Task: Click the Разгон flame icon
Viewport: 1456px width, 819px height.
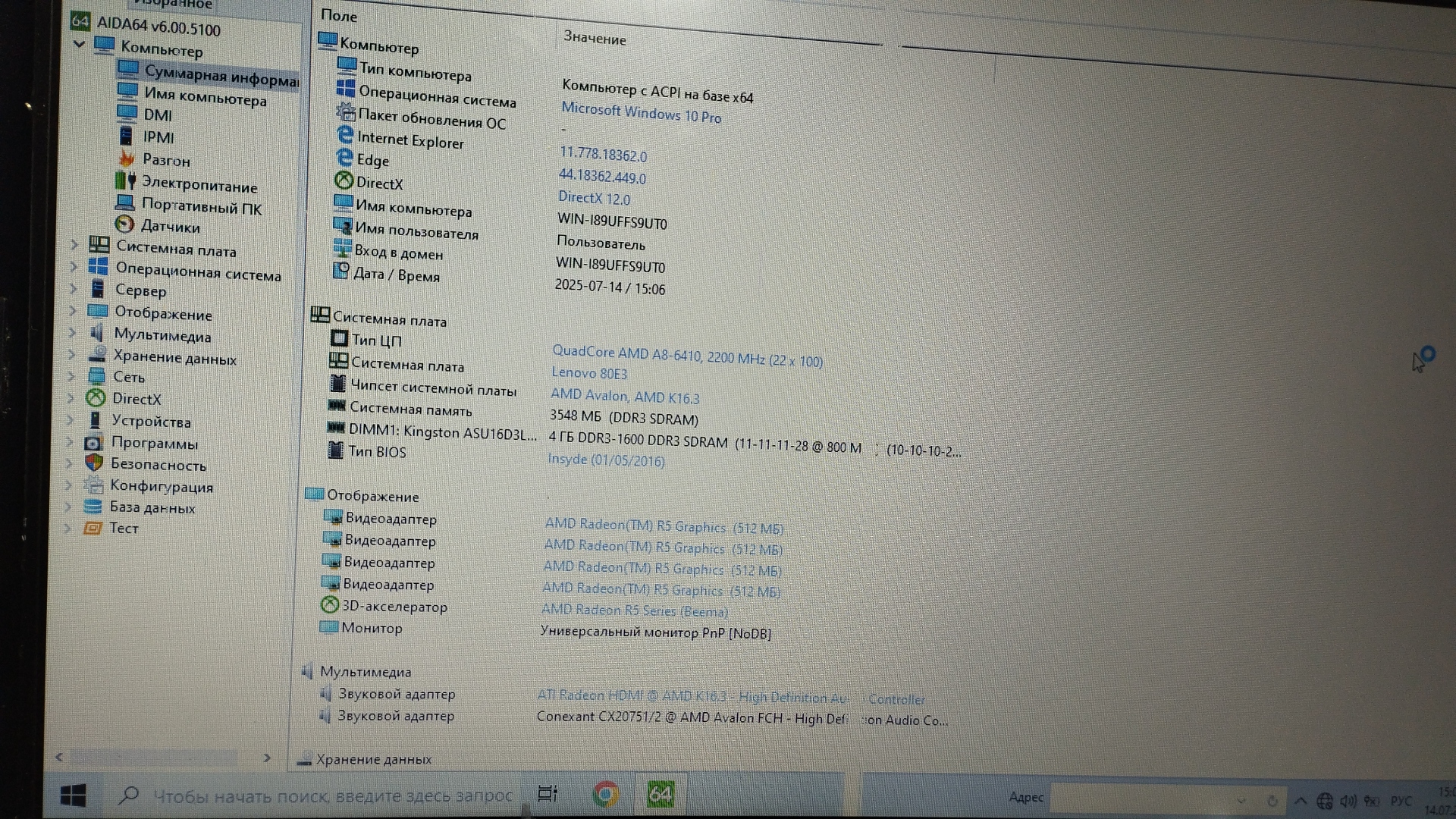Action: 127,158
